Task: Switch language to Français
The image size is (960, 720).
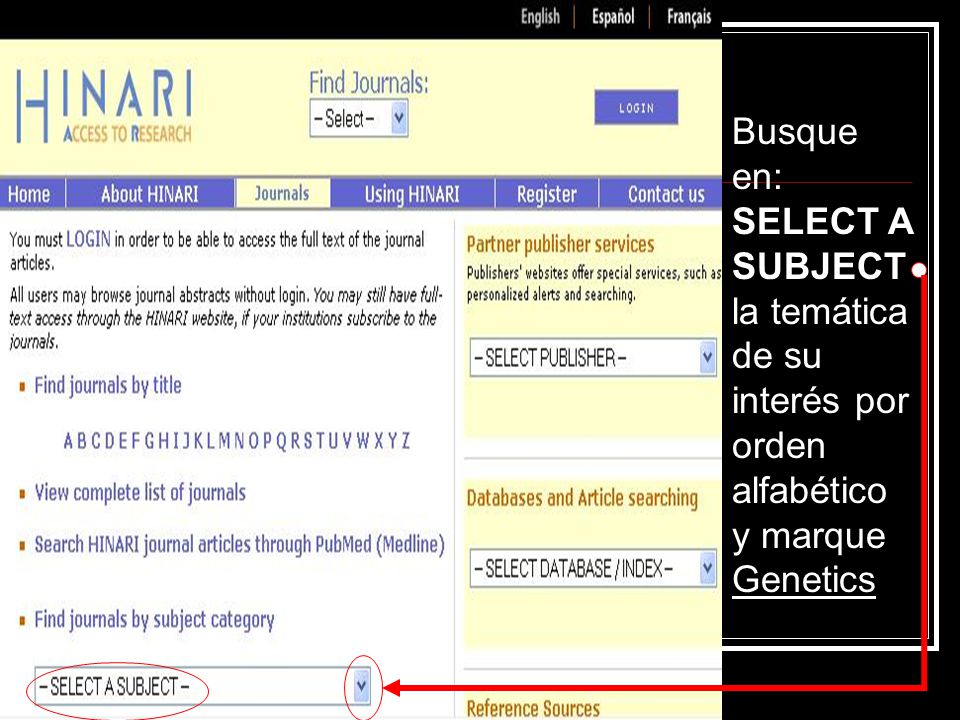Action: click(x=689, y=17)
